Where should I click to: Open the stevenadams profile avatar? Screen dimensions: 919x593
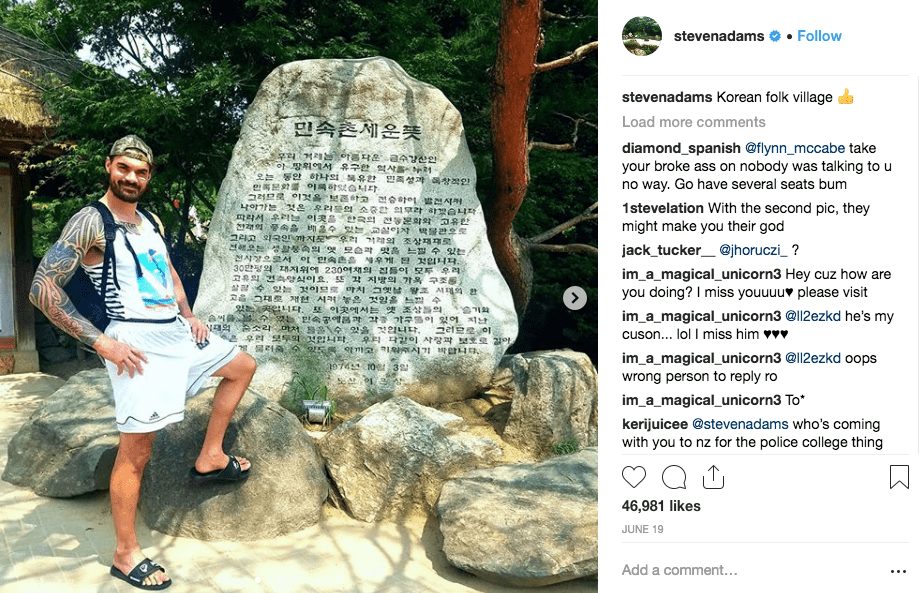coord(642,36)
